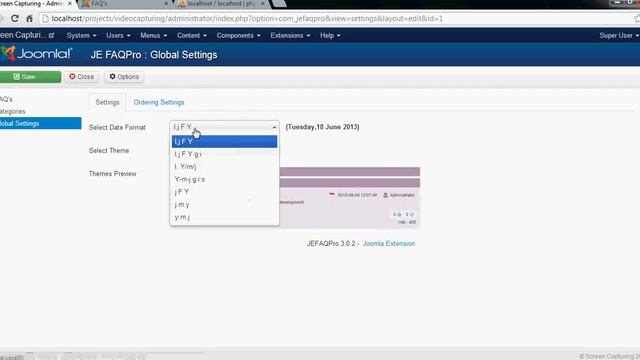This screenshot has height=360, width=640.
Task: Close the Screen Capturing admin tab
Action: pos(69,3)
